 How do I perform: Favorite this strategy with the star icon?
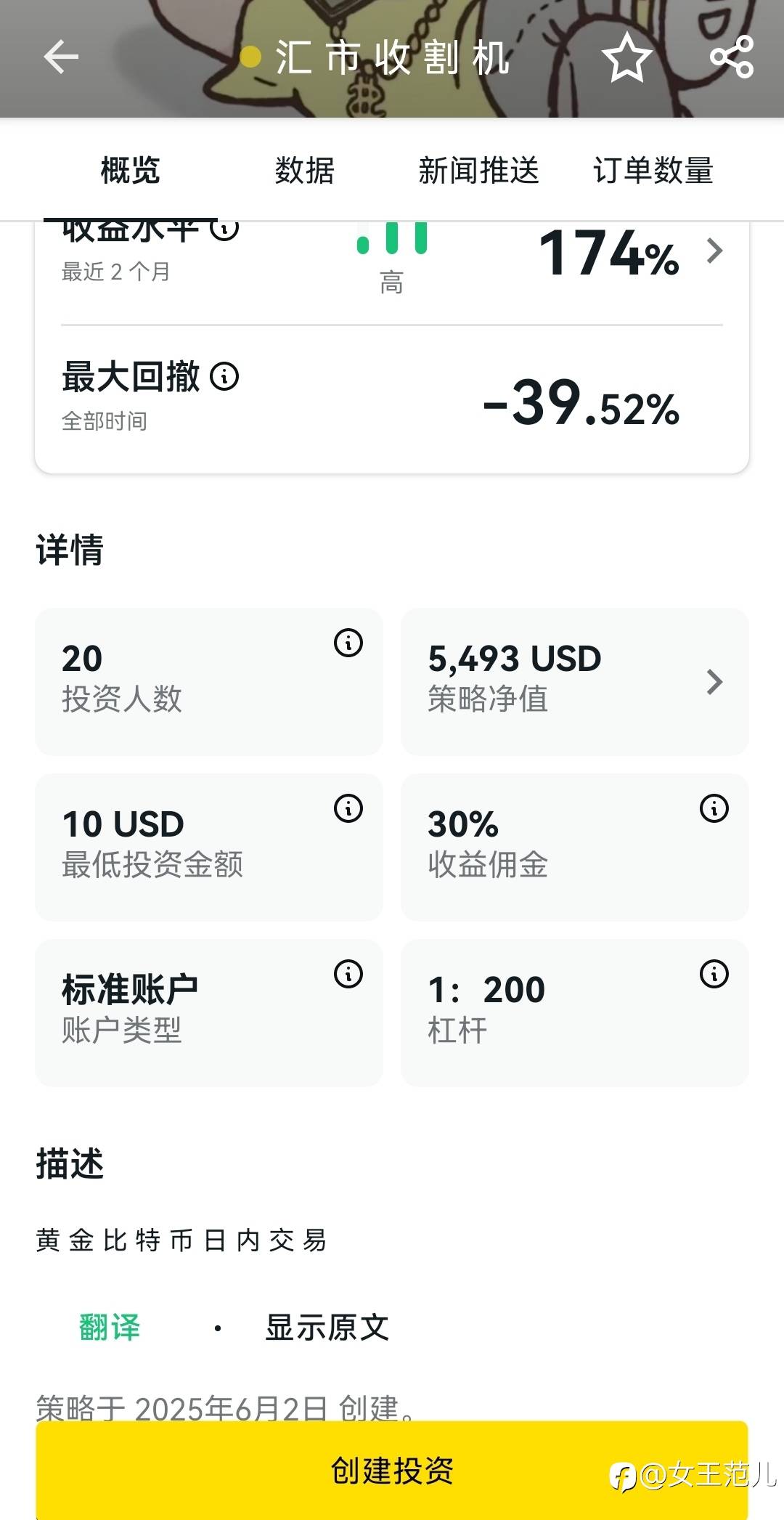tap(626, 57)
